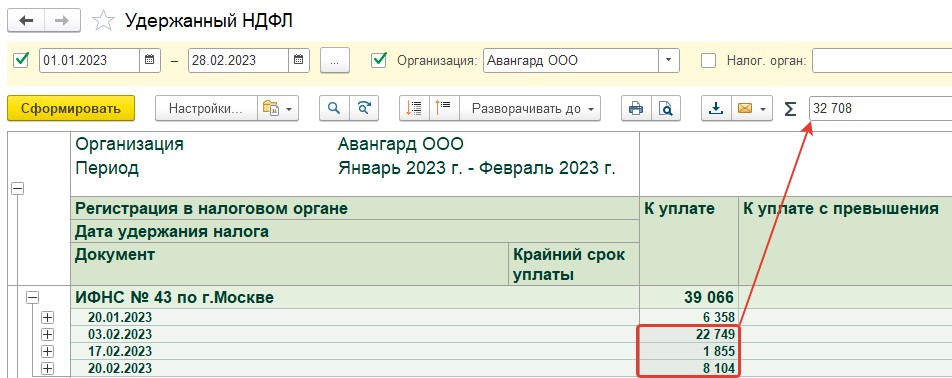Open the Авангард ООО organization dropdown
This screenshot has width=952, height=378.
668,60
